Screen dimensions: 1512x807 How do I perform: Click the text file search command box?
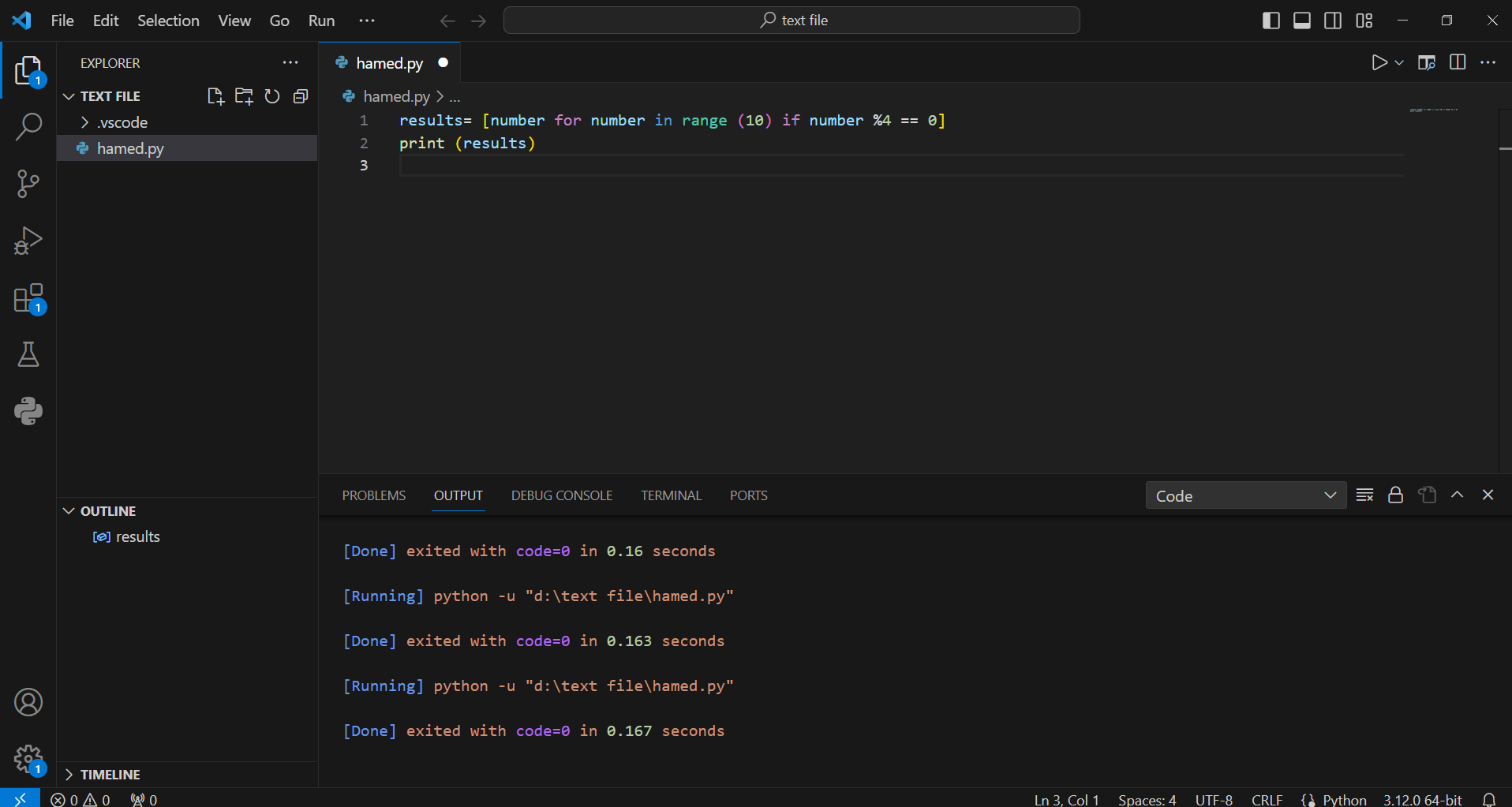[x=792, y=21]
